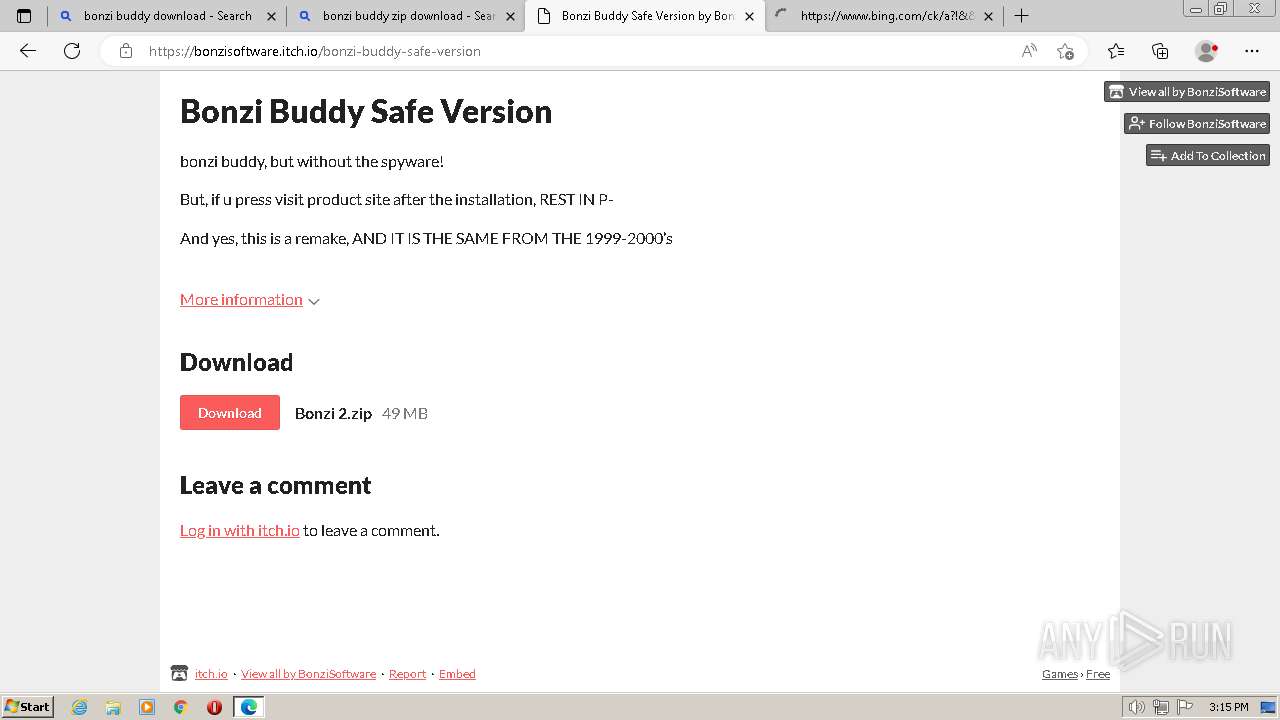Click the itch.io footer logo icon
Screen dimensions: 1280x720
pyautogui.click(x=179, y=674)
